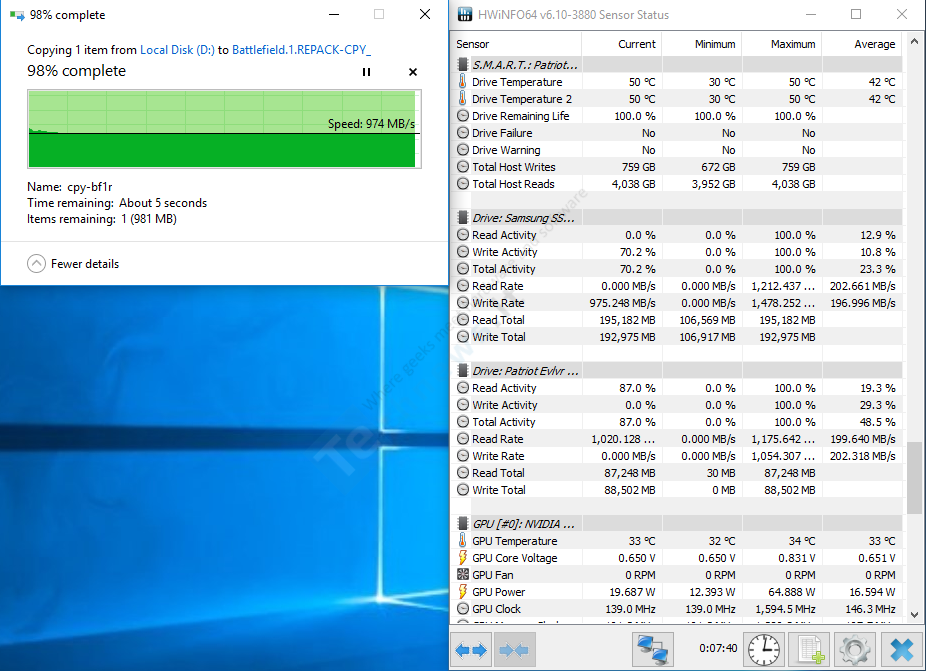Open sensor settings with the gear icon
Image resolution: width=926 pixels, height=671 pixels.
coord(855,650)
